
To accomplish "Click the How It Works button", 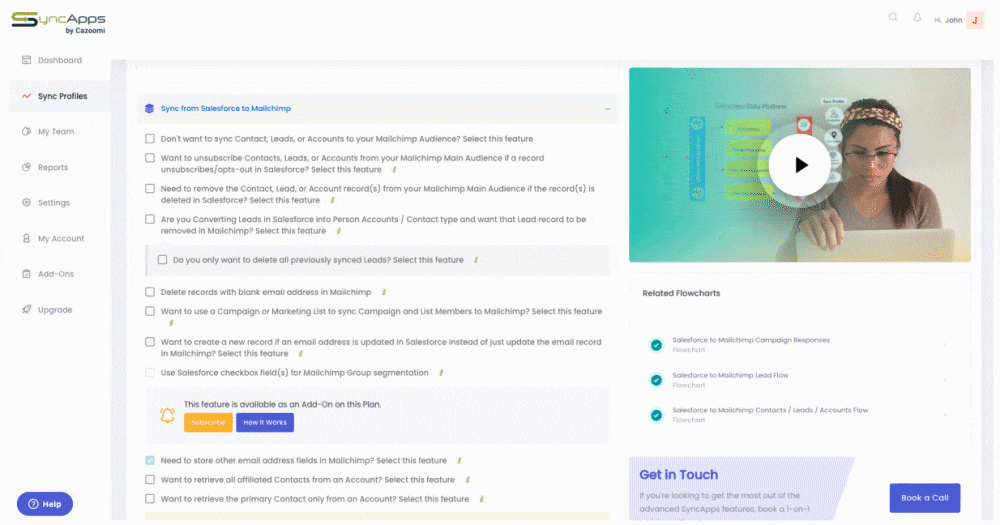I will click(265, 422).
